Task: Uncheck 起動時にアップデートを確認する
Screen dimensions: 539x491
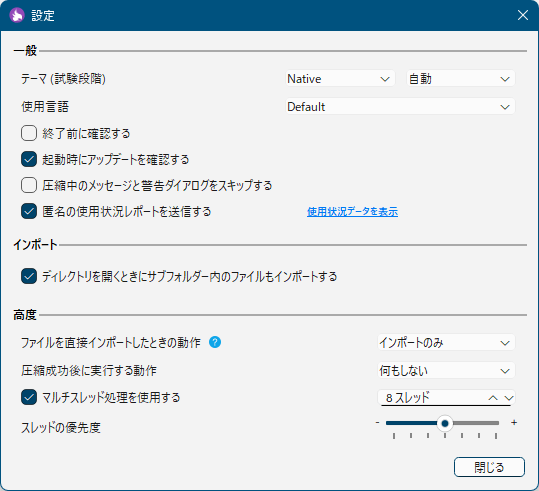Action: point(29,159)
